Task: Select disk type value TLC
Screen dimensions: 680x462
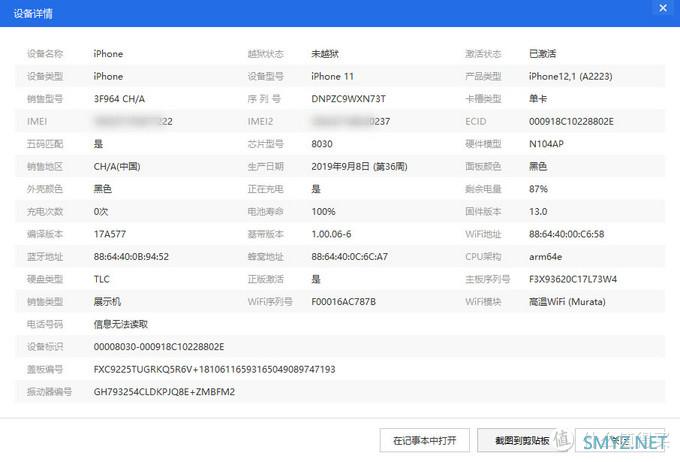Action: coord(102,279)
